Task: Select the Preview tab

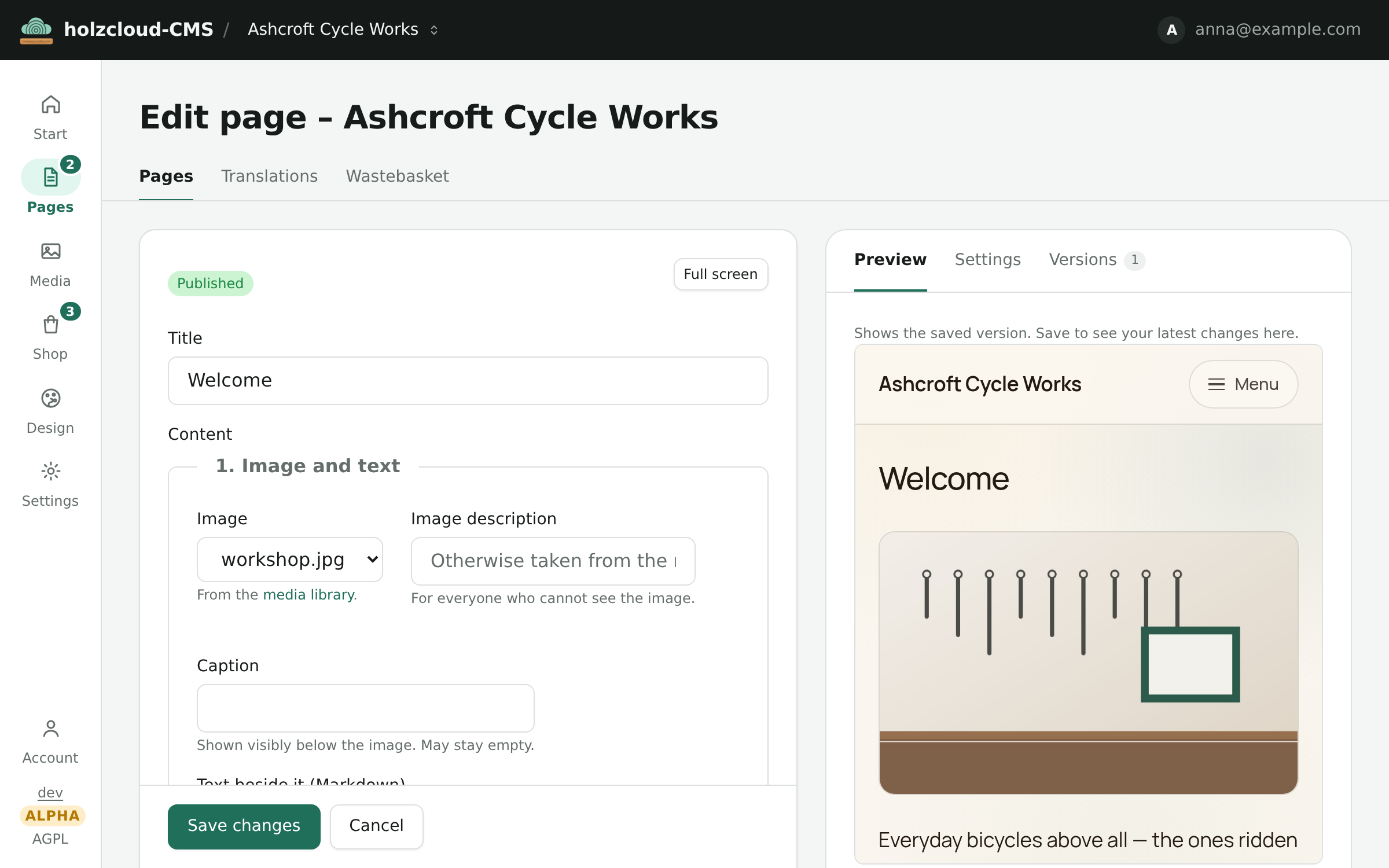Action: (x=891, y=260)
